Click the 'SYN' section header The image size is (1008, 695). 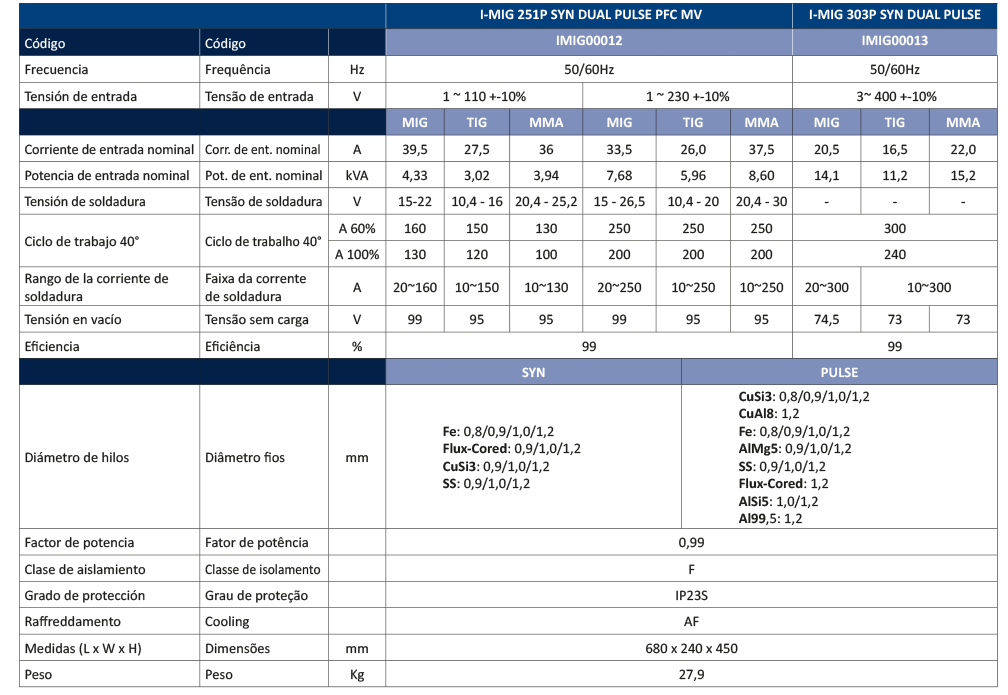(x=533, y=372)
